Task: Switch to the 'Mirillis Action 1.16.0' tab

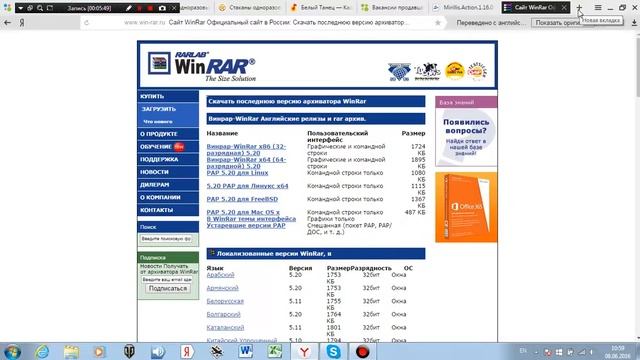Action: click(x=464, y=8)
